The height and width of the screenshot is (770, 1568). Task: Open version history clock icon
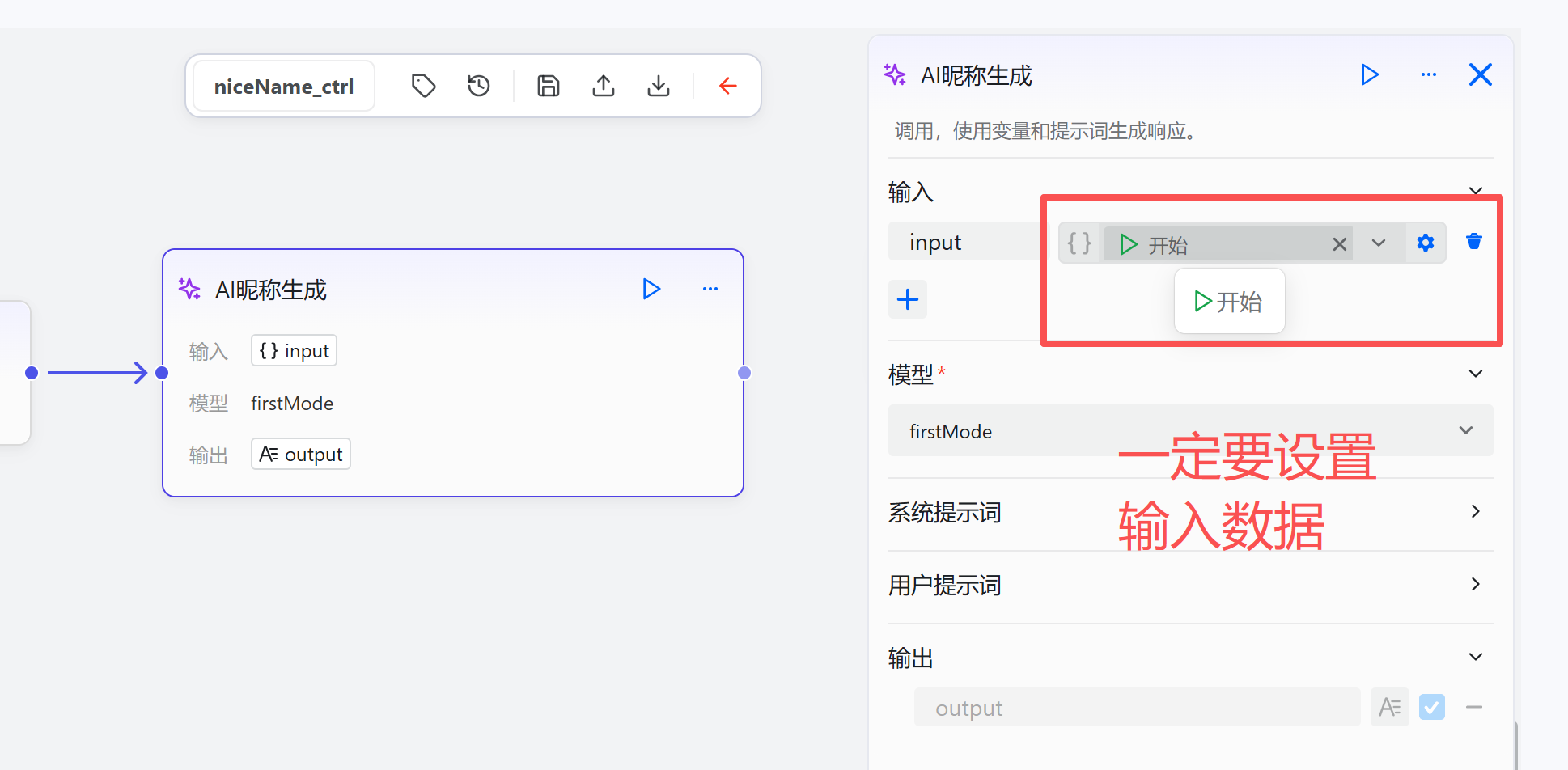479,86
